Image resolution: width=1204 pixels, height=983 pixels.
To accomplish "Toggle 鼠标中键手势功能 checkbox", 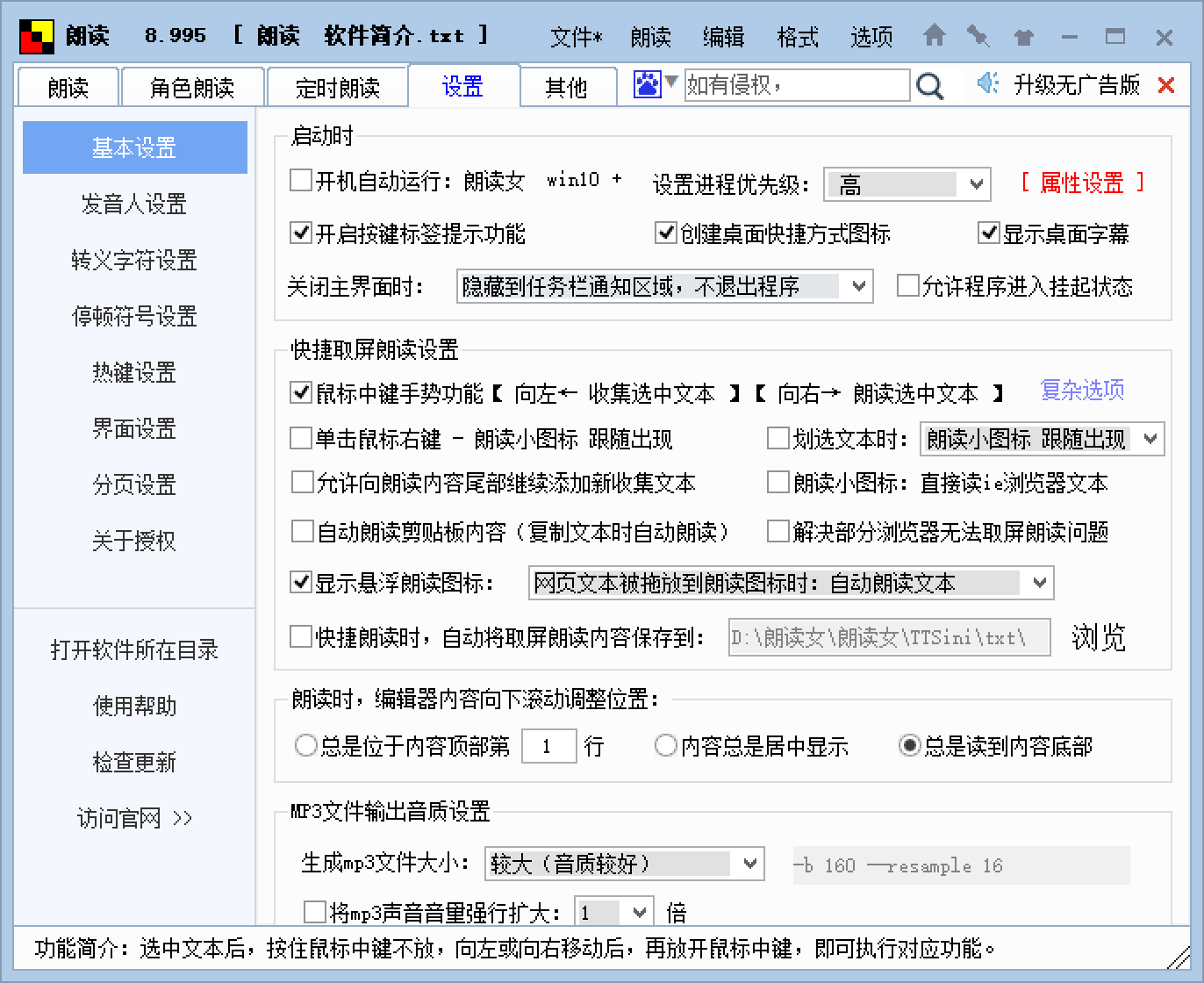I will point(301,392).
